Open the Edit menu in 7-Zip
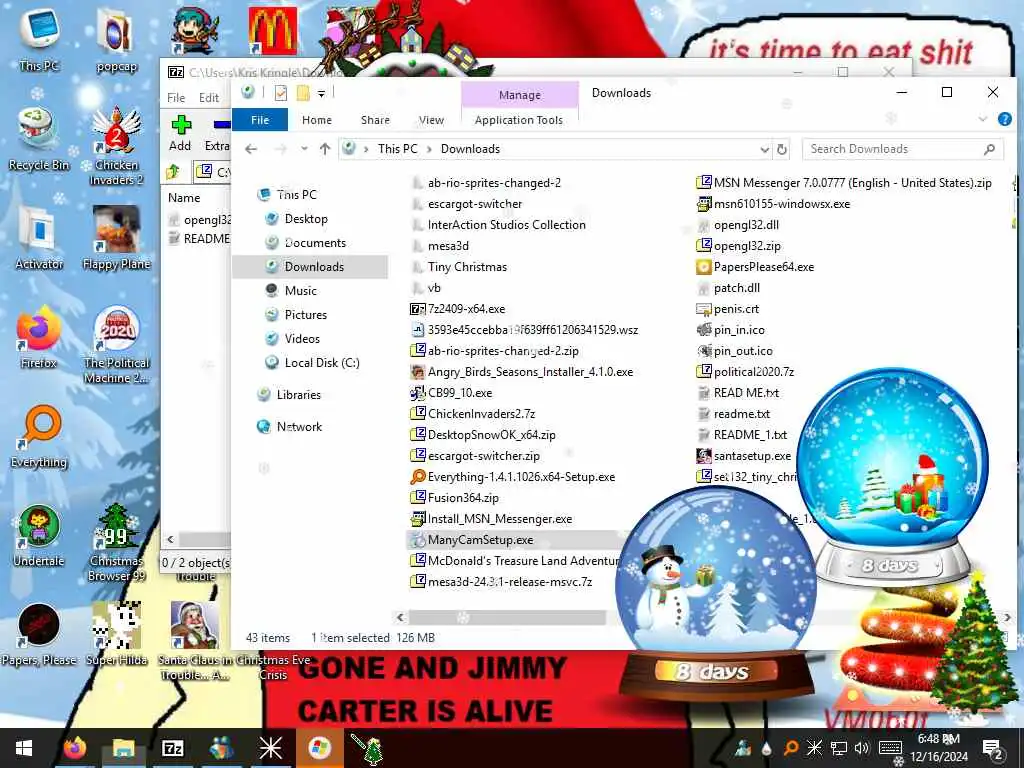 tap(209, 97)
